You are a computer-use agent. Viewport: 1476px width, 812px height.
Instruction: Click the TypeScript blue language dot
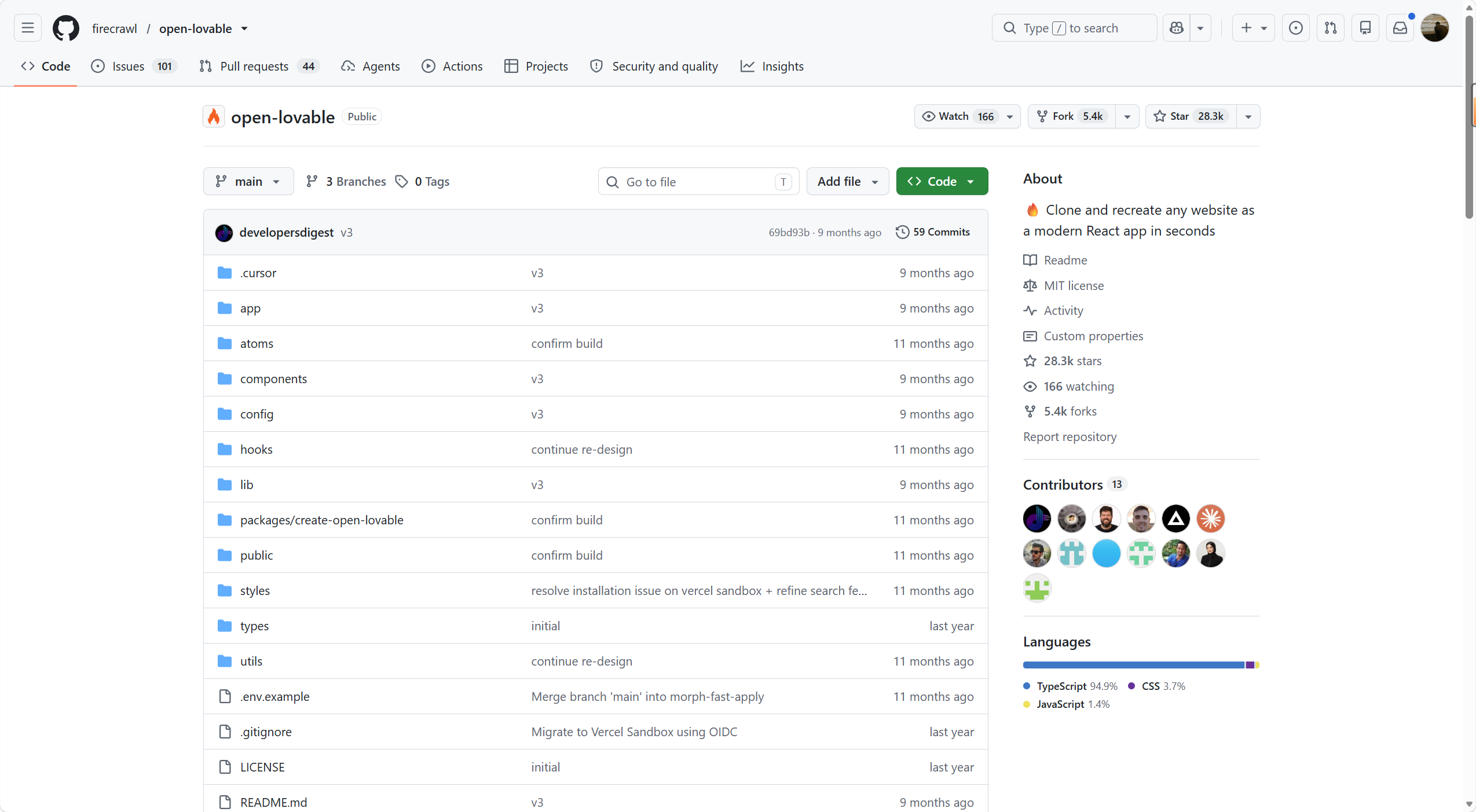[x=1027, y=686]
